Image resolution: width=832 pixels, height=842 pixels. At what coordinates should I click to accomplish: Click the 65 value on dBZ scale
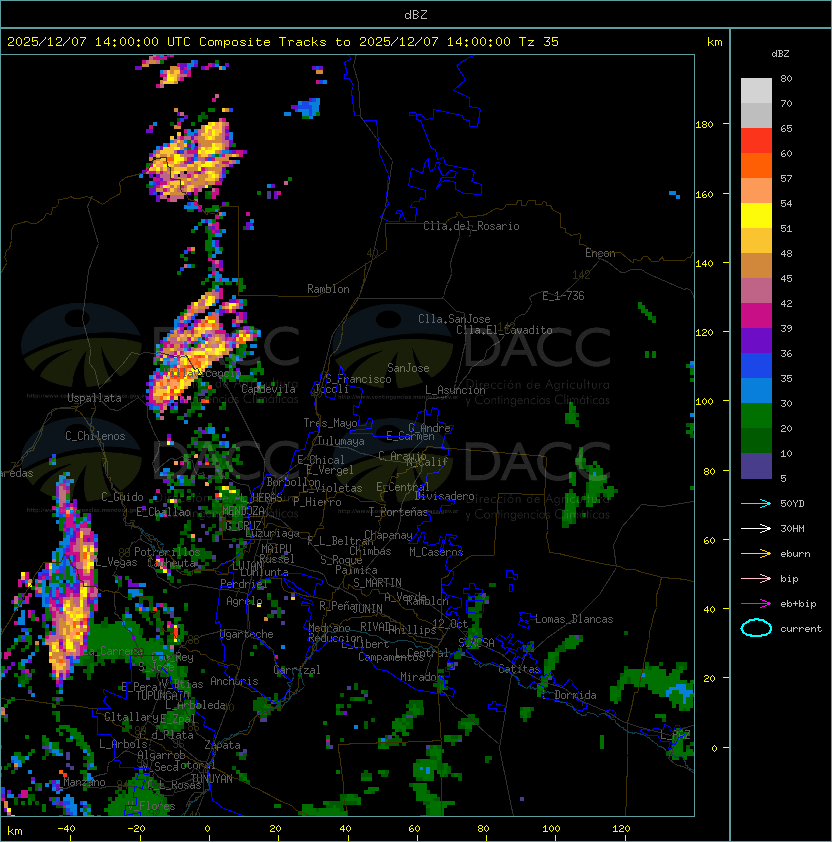pyautogui.click(x=786, y=129)
